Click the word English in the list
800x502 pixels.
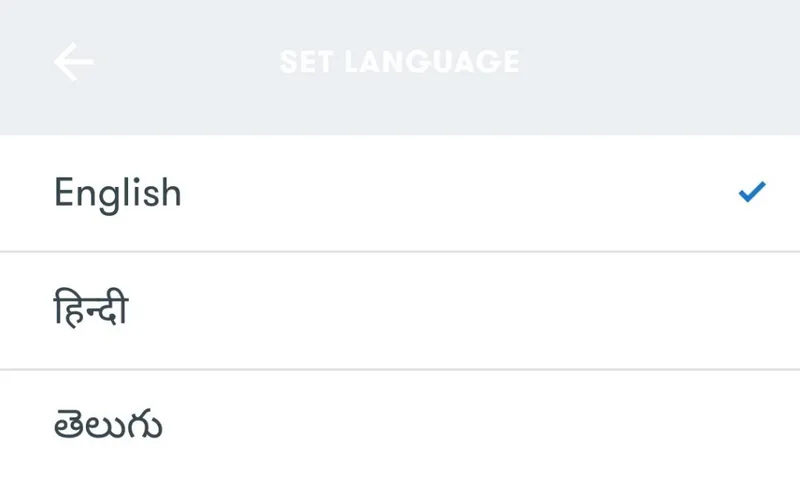118,193
